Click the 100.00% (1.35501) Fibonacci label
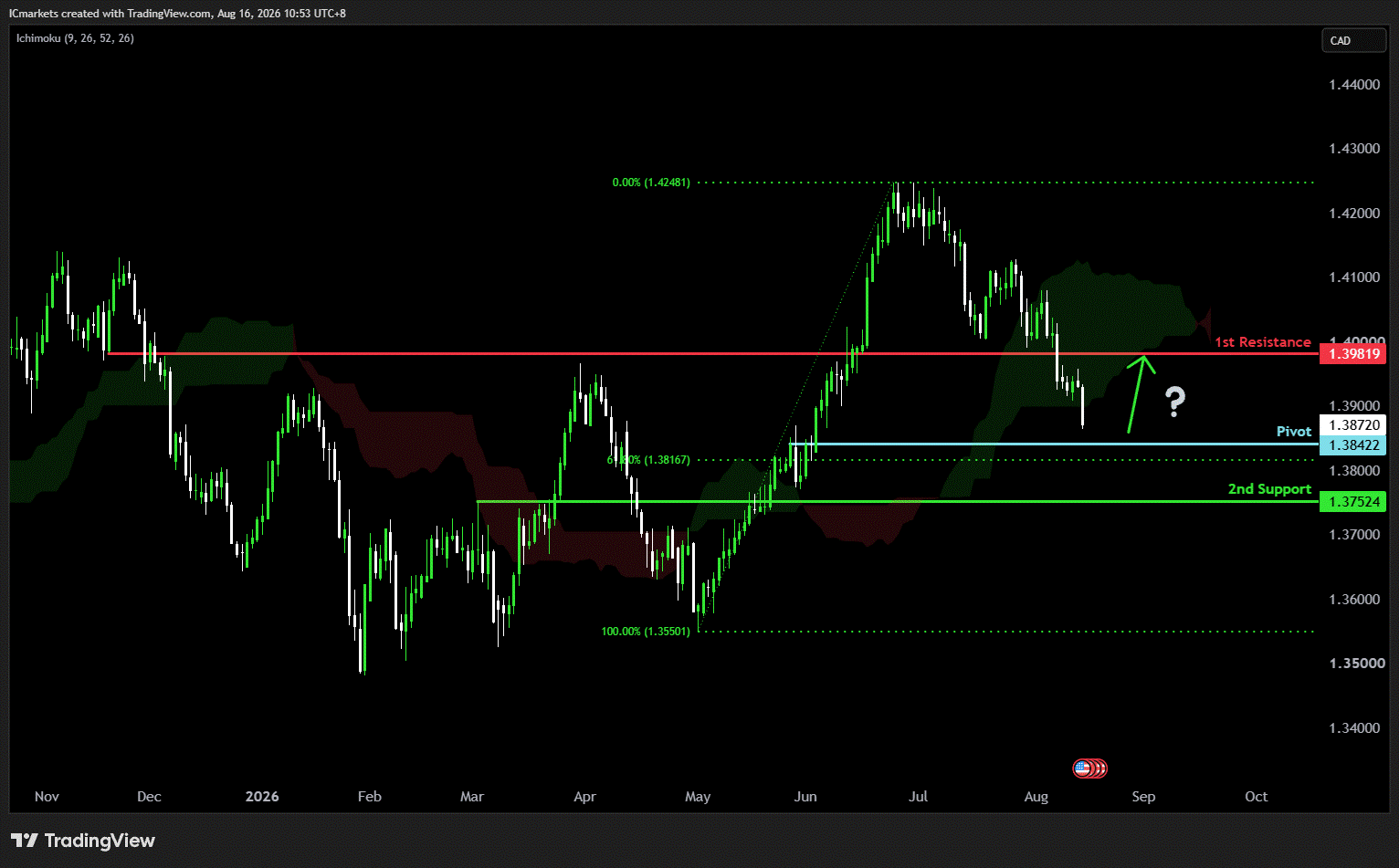Viewport: 1399px width, 868px height. (646, 632)
